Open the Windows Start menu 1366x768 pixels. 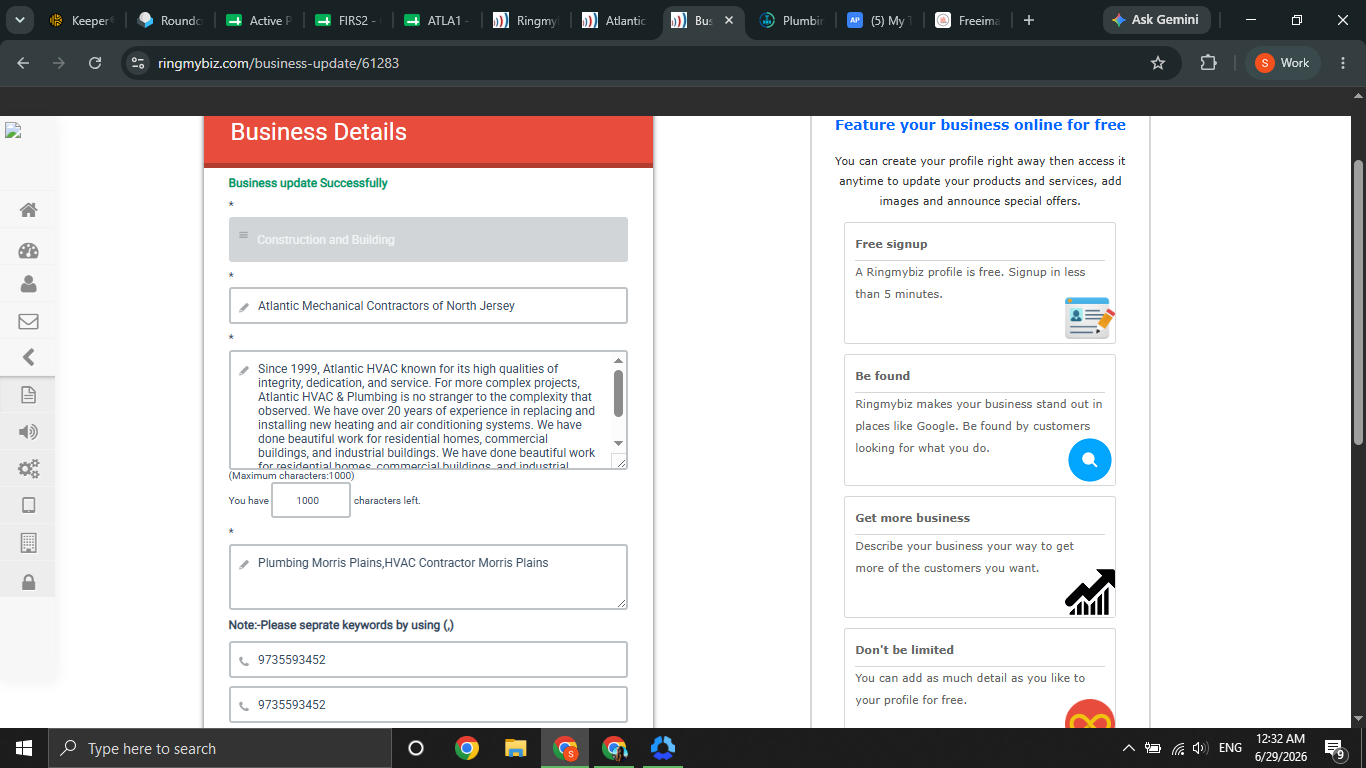[x=24, y=748]
